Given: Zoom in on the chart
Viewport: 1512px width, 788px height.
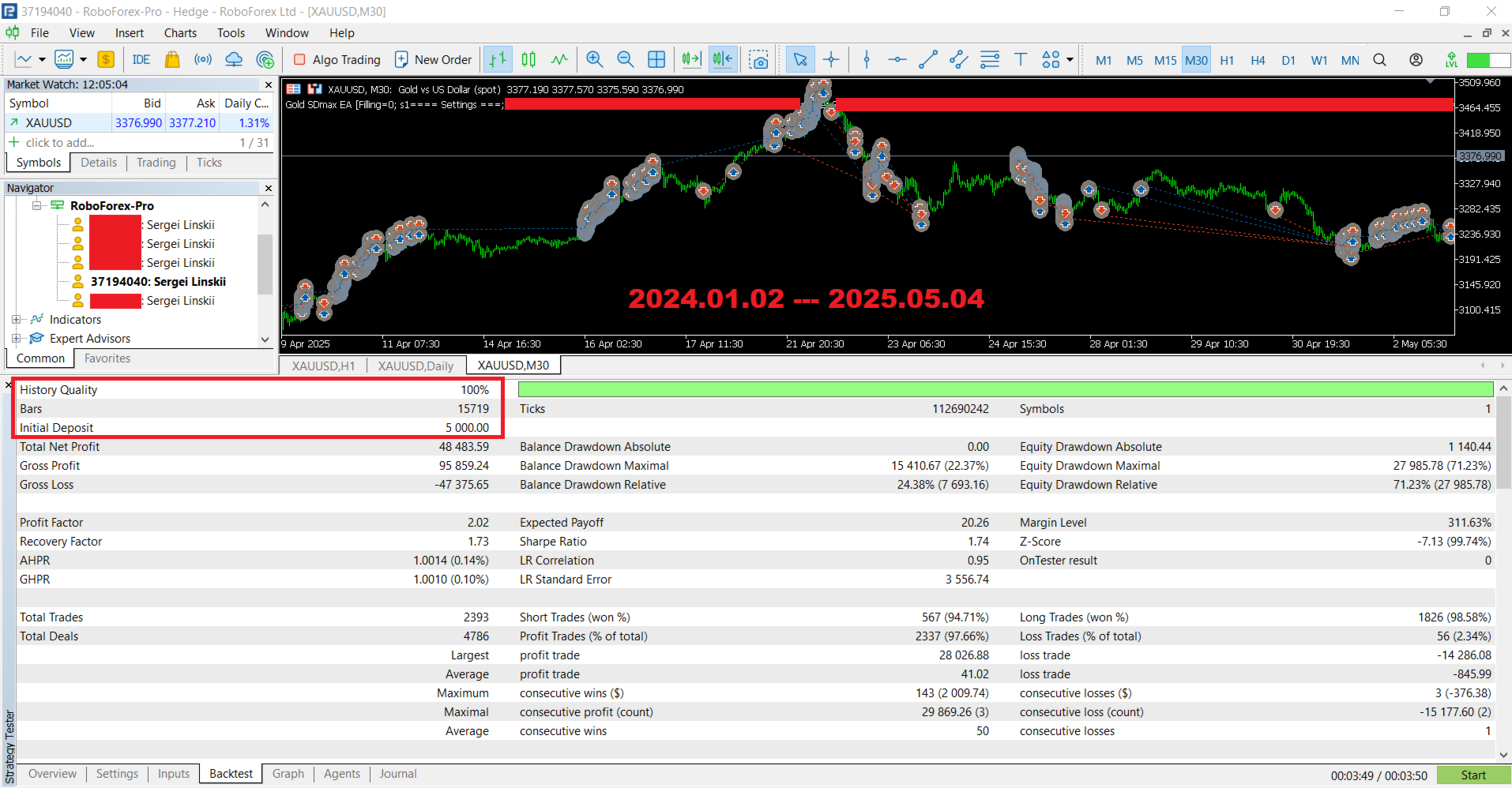Looking at the screenshot, I should click(x=595, y=59).
